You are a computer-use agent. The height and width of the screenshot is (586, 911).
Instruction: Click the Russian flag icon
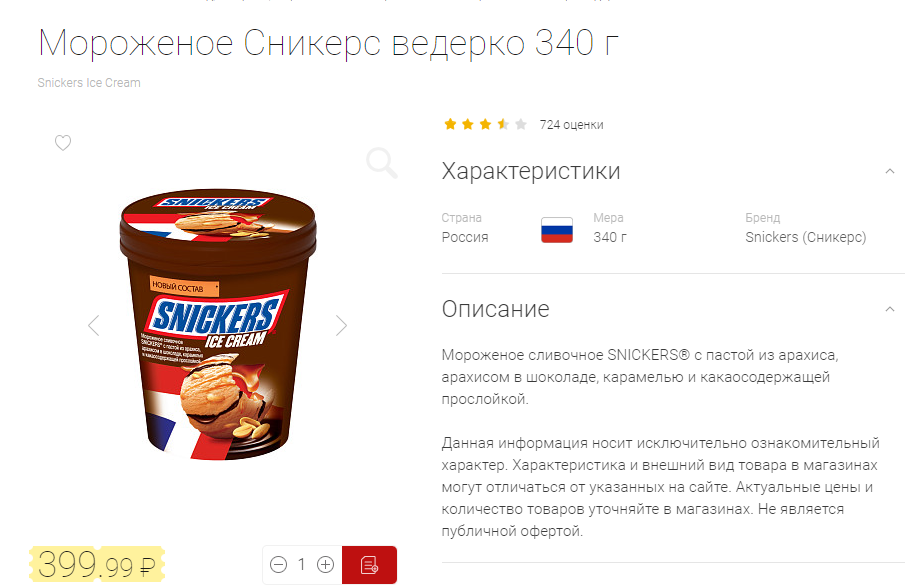pos(557,230)
